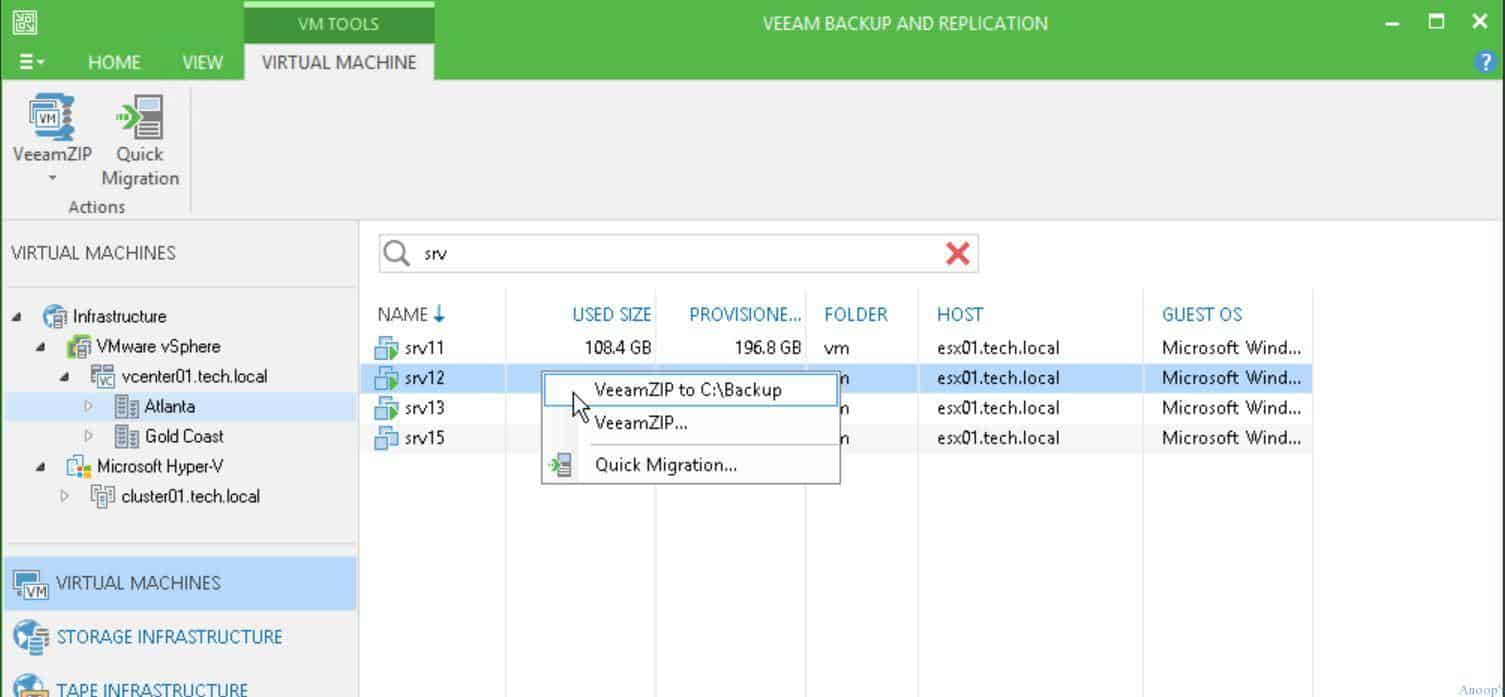Click the application logo icon in the title bar
This screenshot has width=1505, height=697.
[x=25, y=22]
